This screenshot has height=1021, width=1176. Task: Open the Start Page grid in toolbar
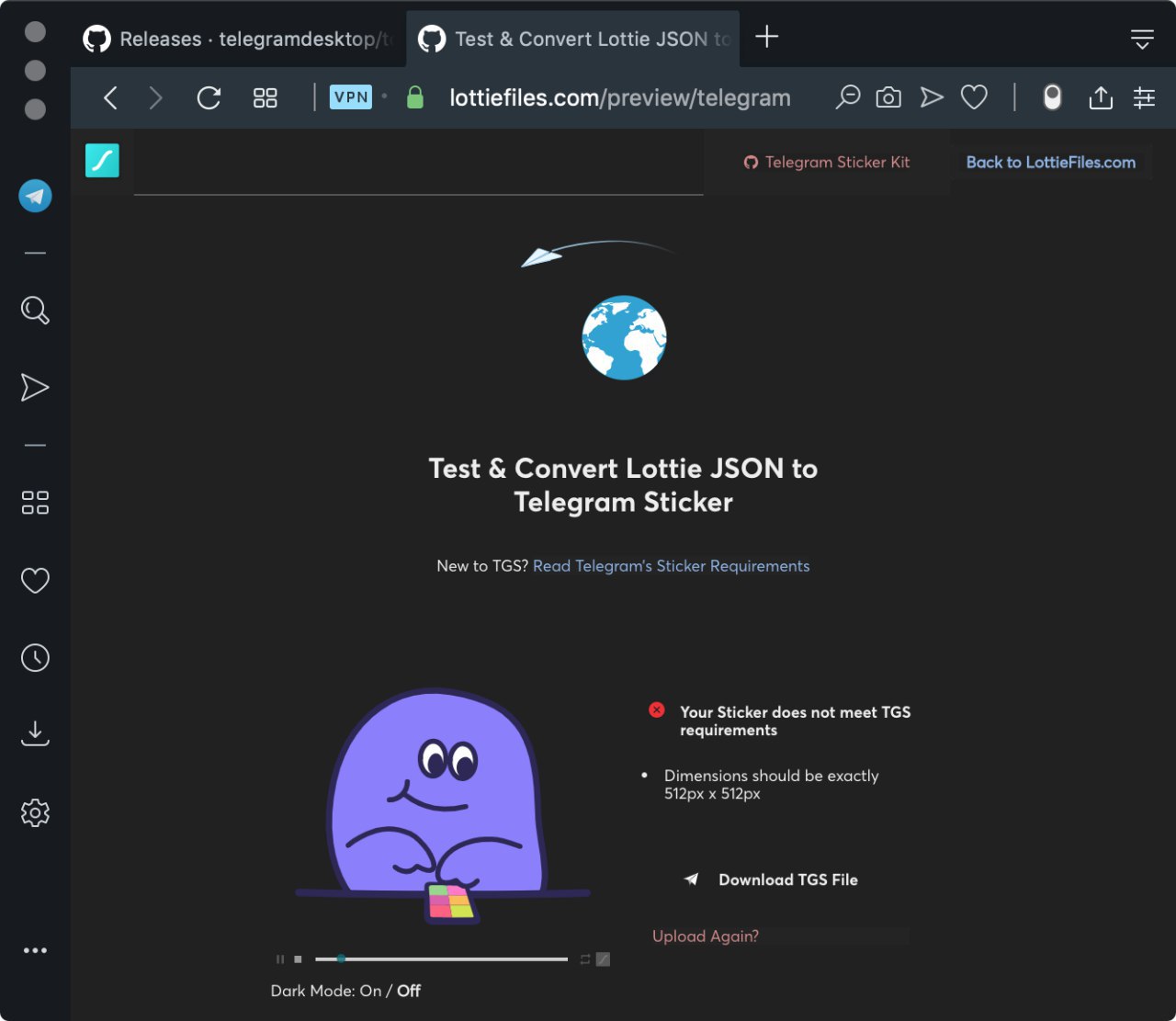coord(266,97)
